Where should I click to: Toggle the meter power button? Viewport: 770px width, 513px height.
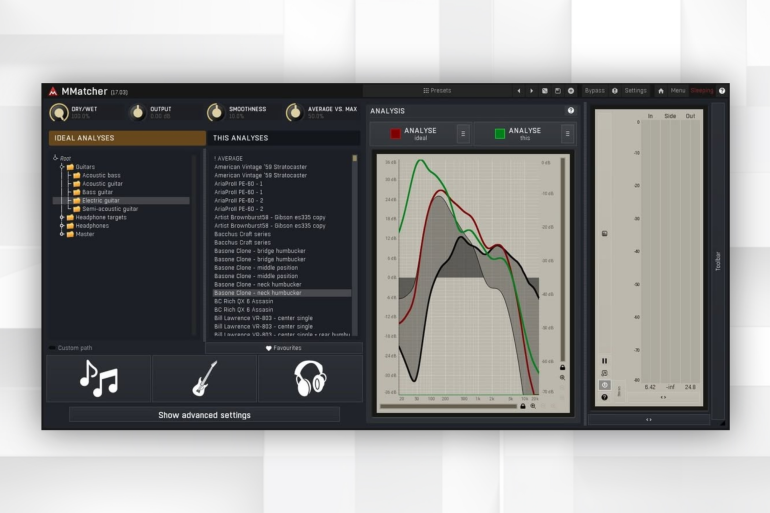point(605,385)
